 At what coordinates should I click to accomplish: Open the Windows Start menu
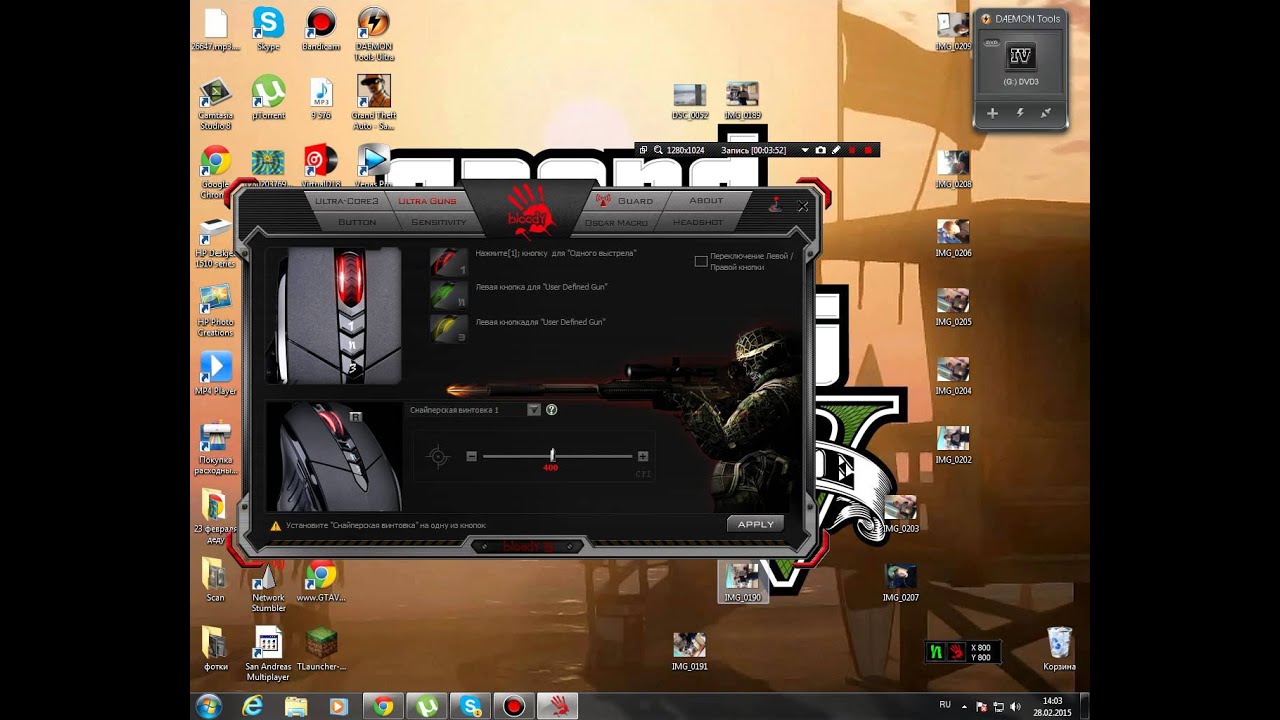pyautogui.click(x=209, y=706)
